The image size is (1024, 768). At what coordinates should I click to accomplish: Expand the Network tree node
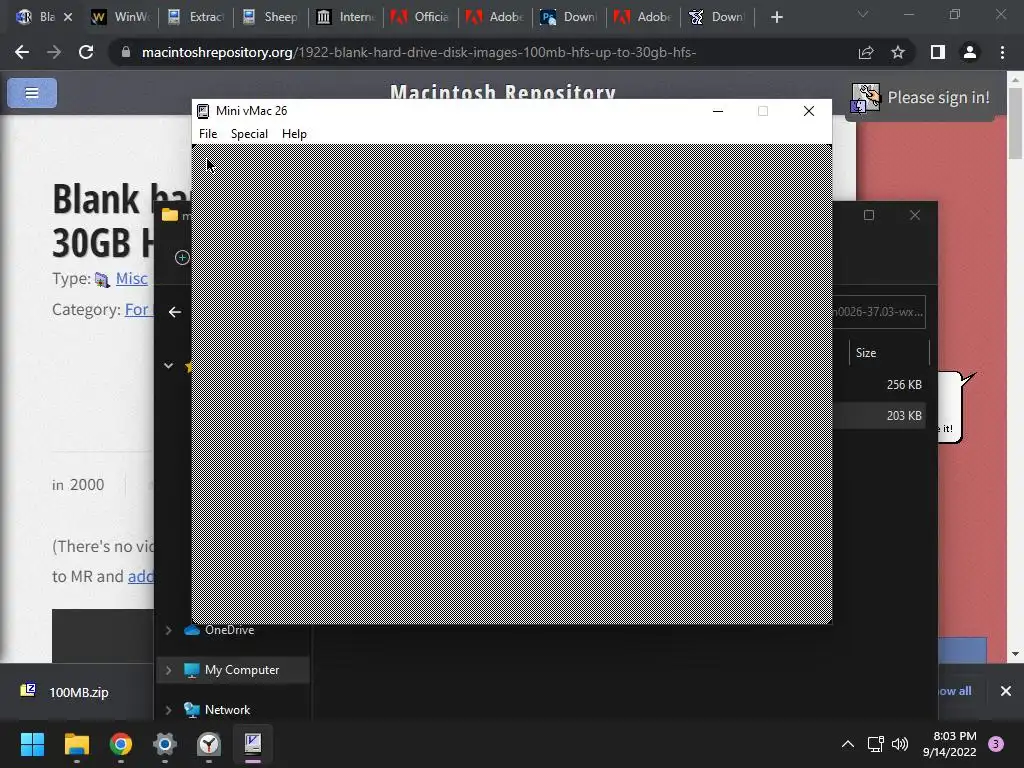(x=168, y=710)
